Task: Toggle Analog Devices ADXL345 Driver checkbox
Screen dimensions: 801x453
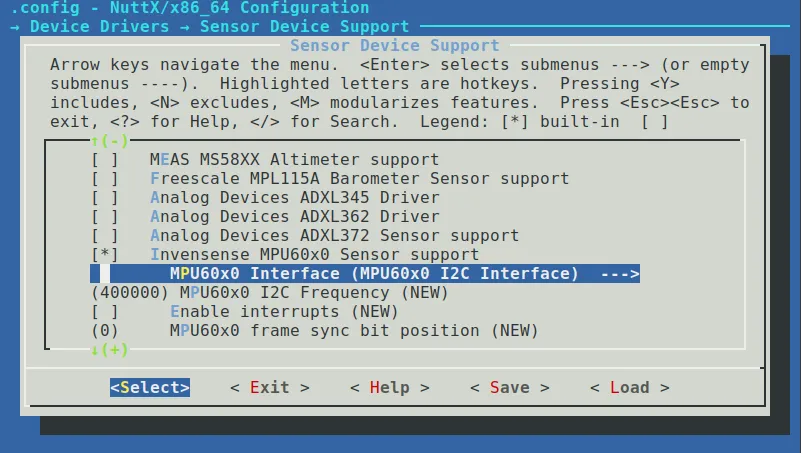Action: (x=105, y=198)
